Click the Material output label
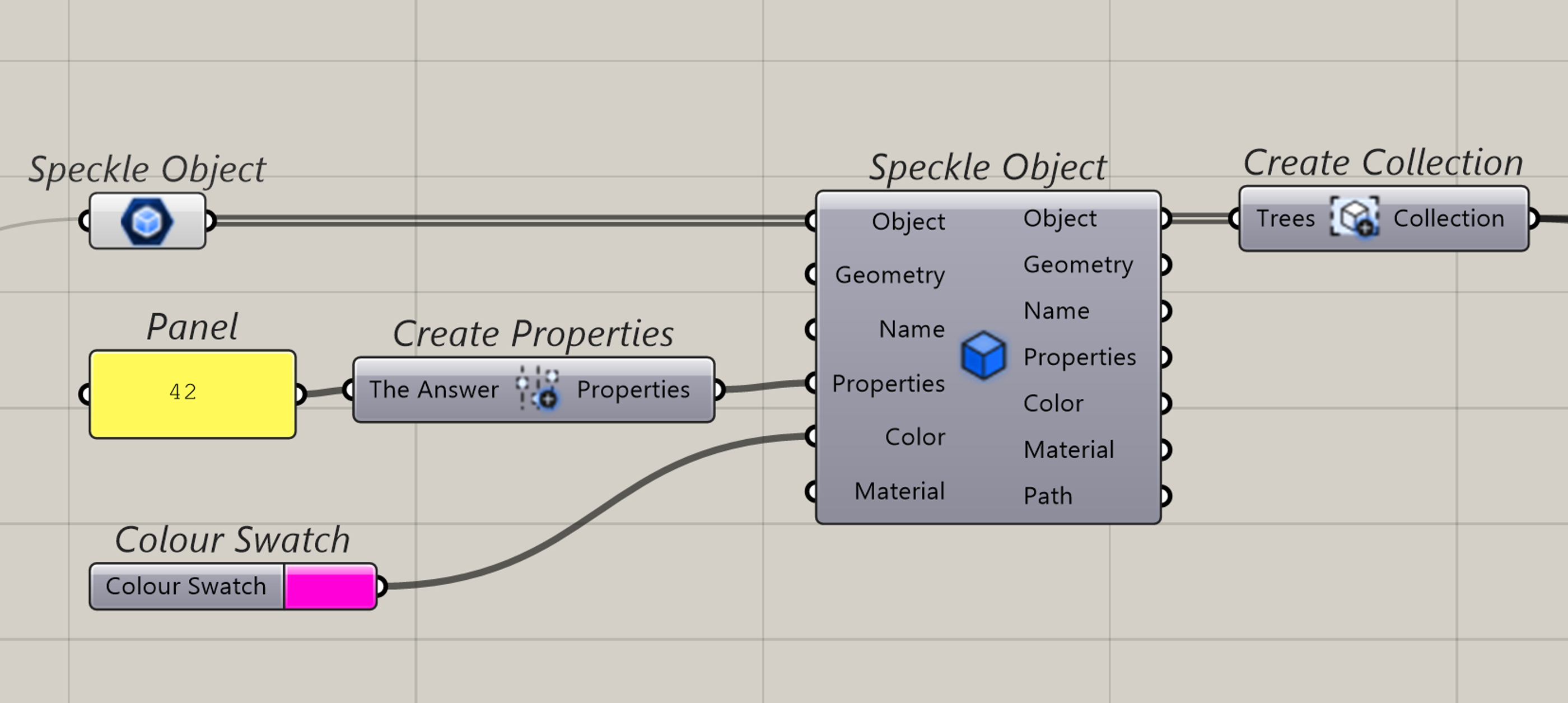 point(1068,450)
